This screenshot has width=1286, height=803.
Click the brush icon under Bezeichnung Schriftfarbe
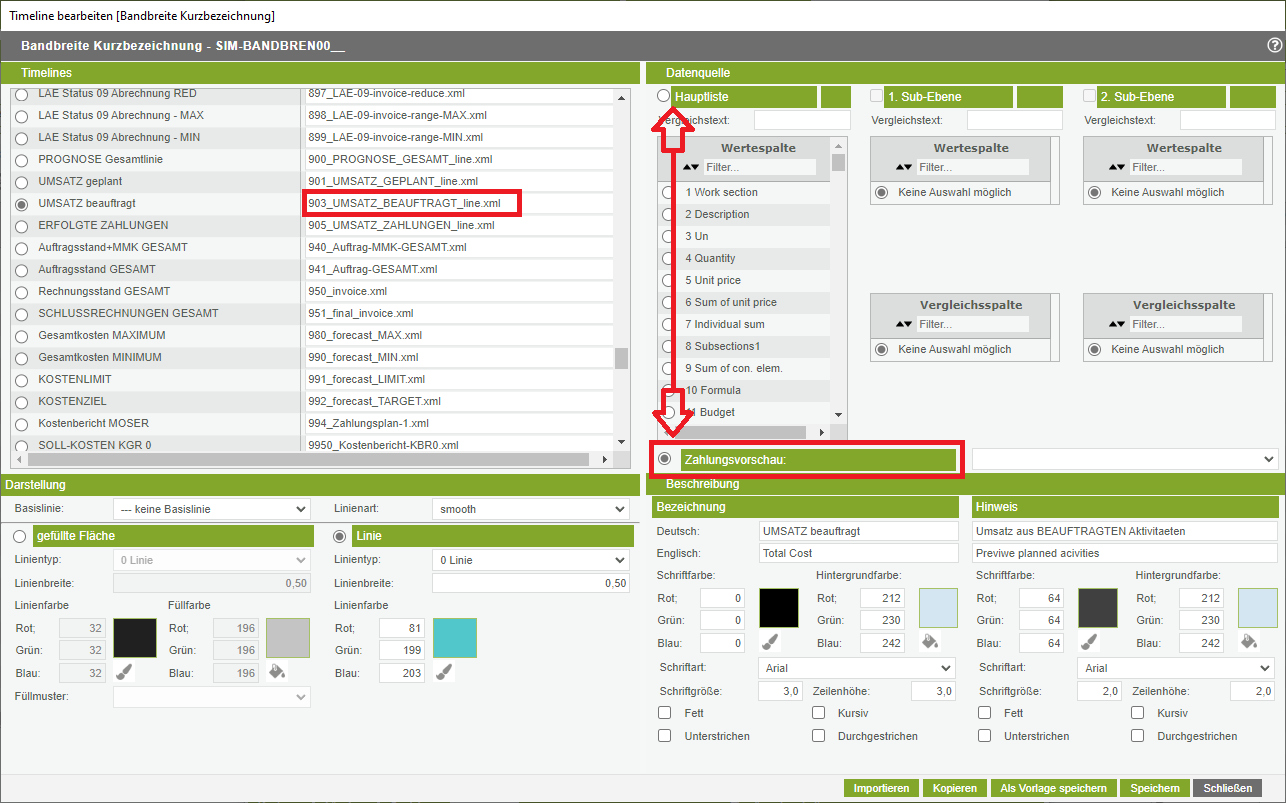769,642
